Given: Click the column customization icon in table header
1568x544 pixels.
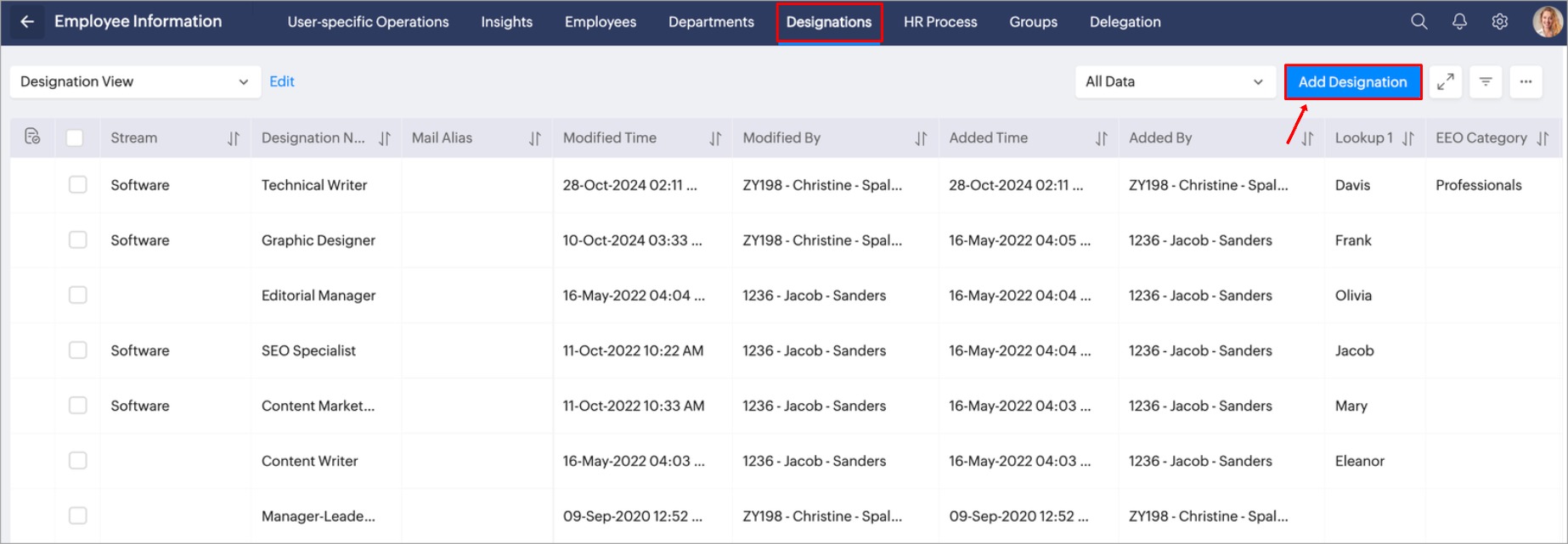Looking at the screenshot, I should (x=32, y=137).
